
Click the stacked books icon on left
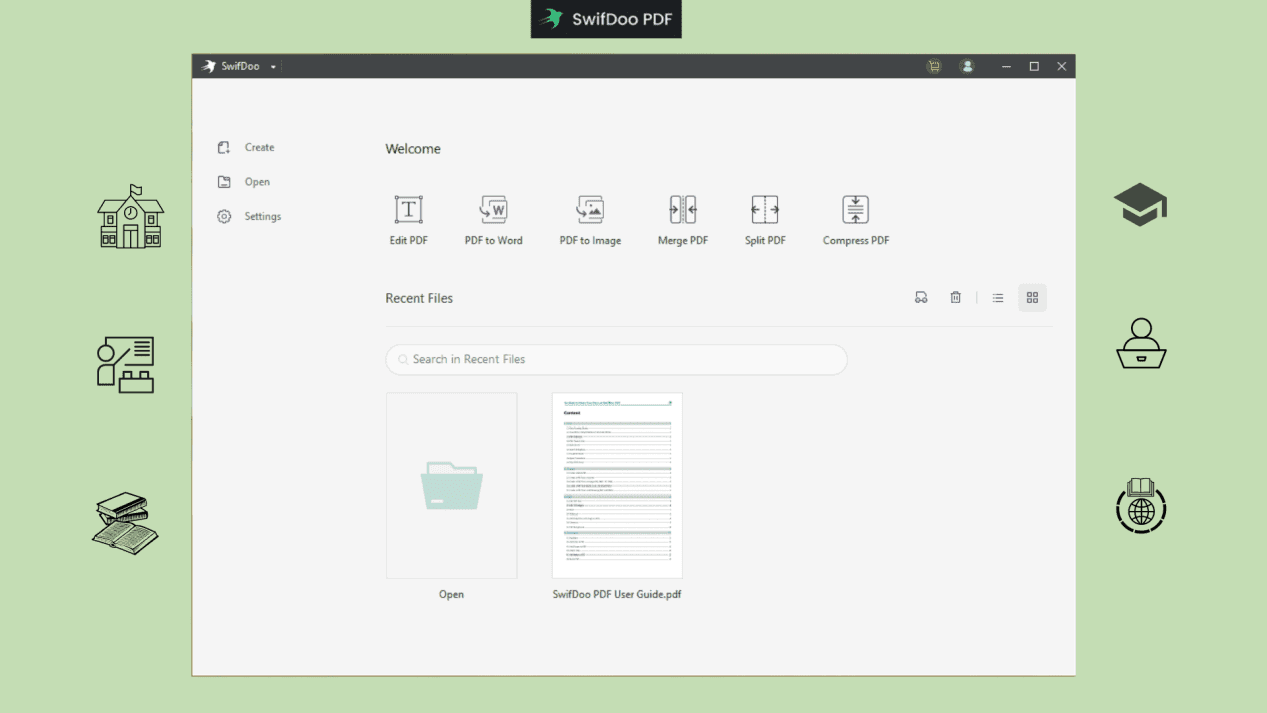[125, 523]
